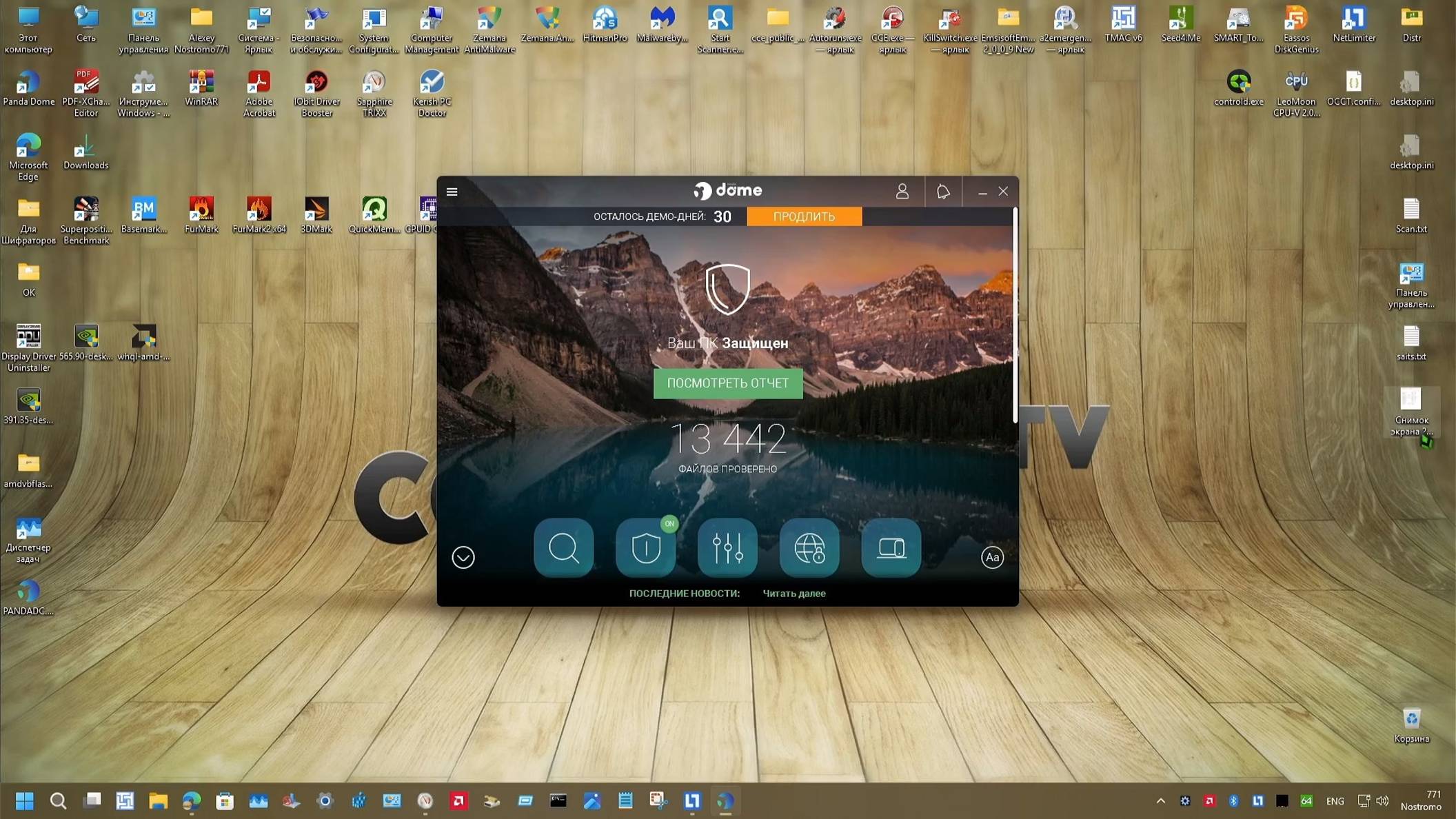Expand more tiles with the down chevron
The image size is (1456, 819).
(x=463, y=557)
